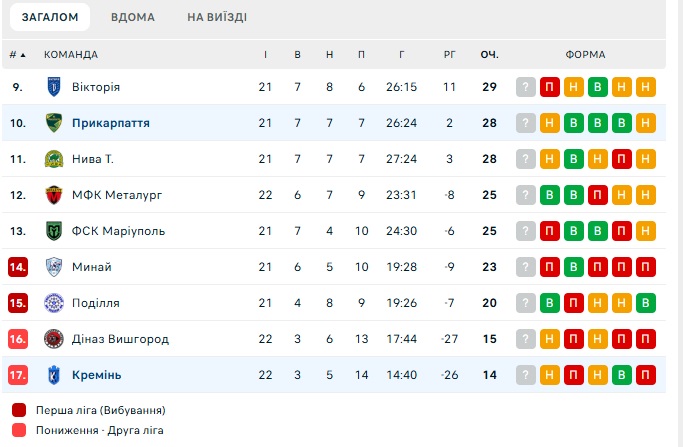Click the gray ? badge in Минай row

pyautogui.click(x=526, y=267)
